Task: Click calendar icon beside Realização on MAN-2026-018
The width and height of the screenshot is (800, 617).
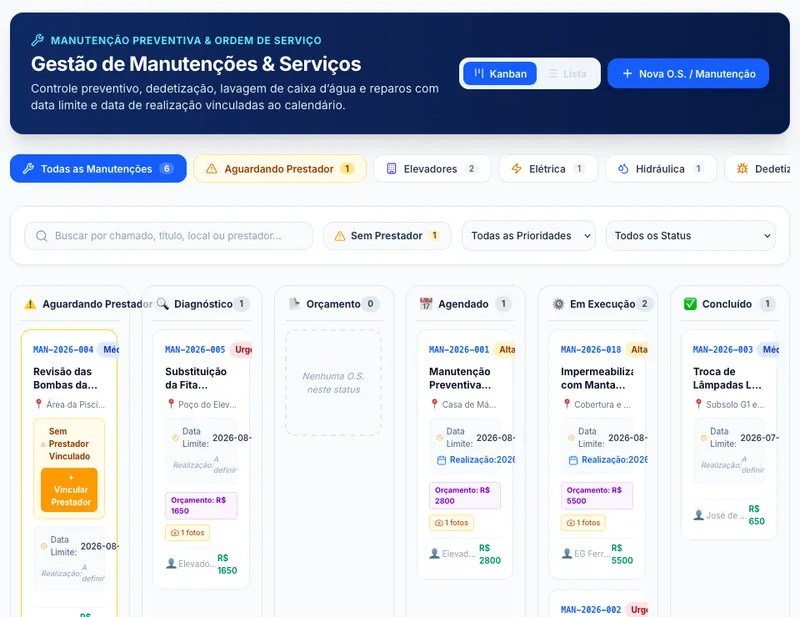Action: (x=573, y=460)
